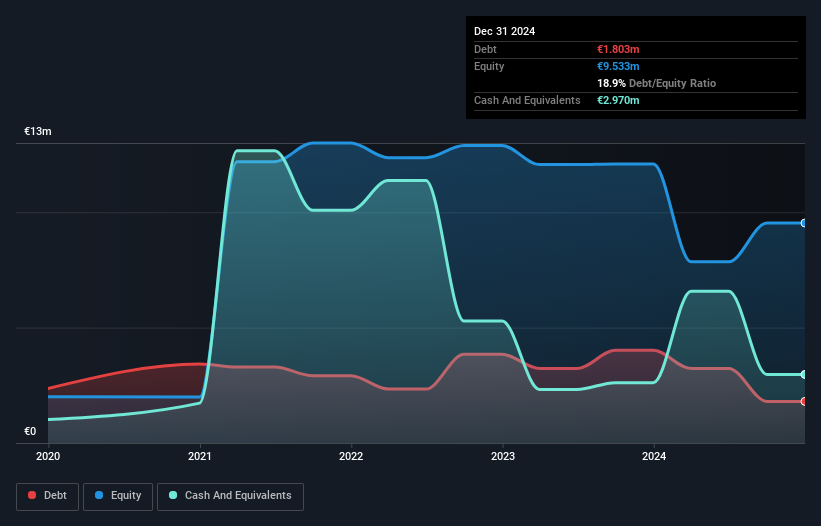Viewport: 821px width, 526px height.
Task: Click the €2.970m cash value
Action: tap(618, 100)
